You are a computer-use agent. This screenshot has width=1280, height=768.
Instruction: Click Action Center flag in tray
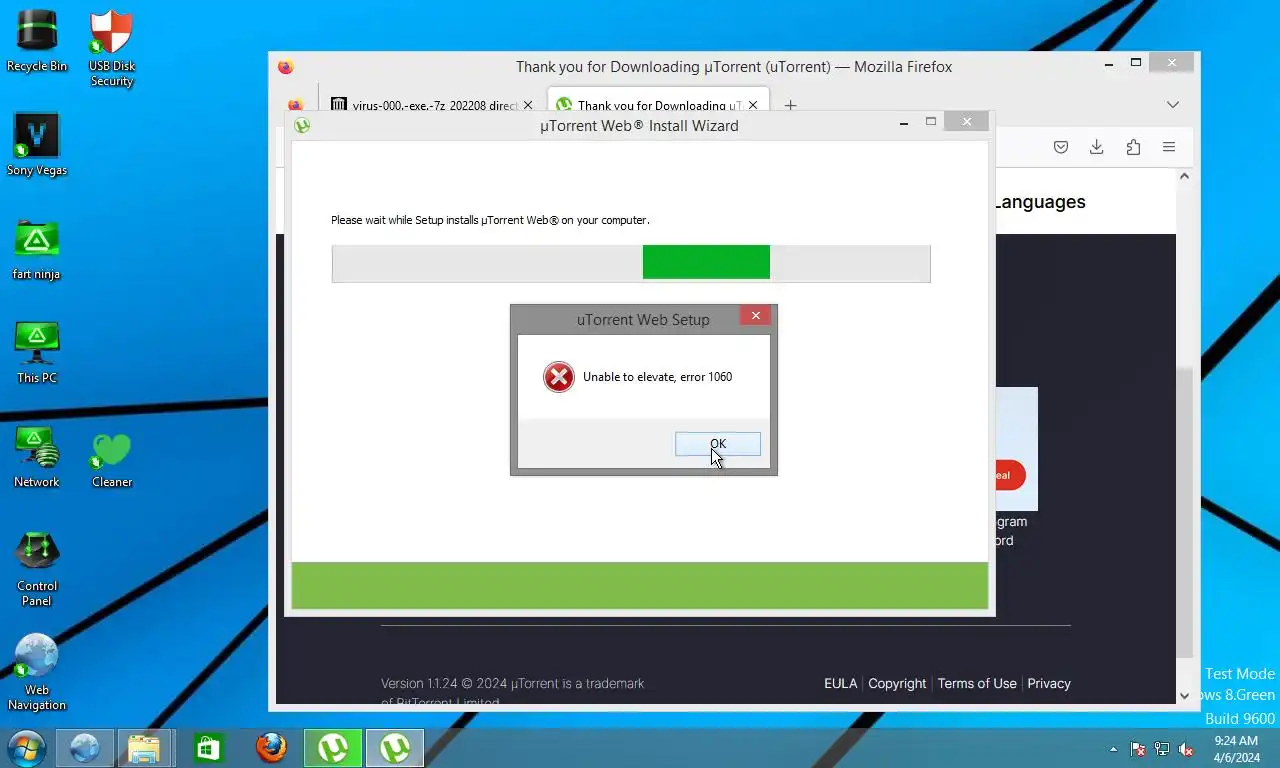coord(1138,749)
